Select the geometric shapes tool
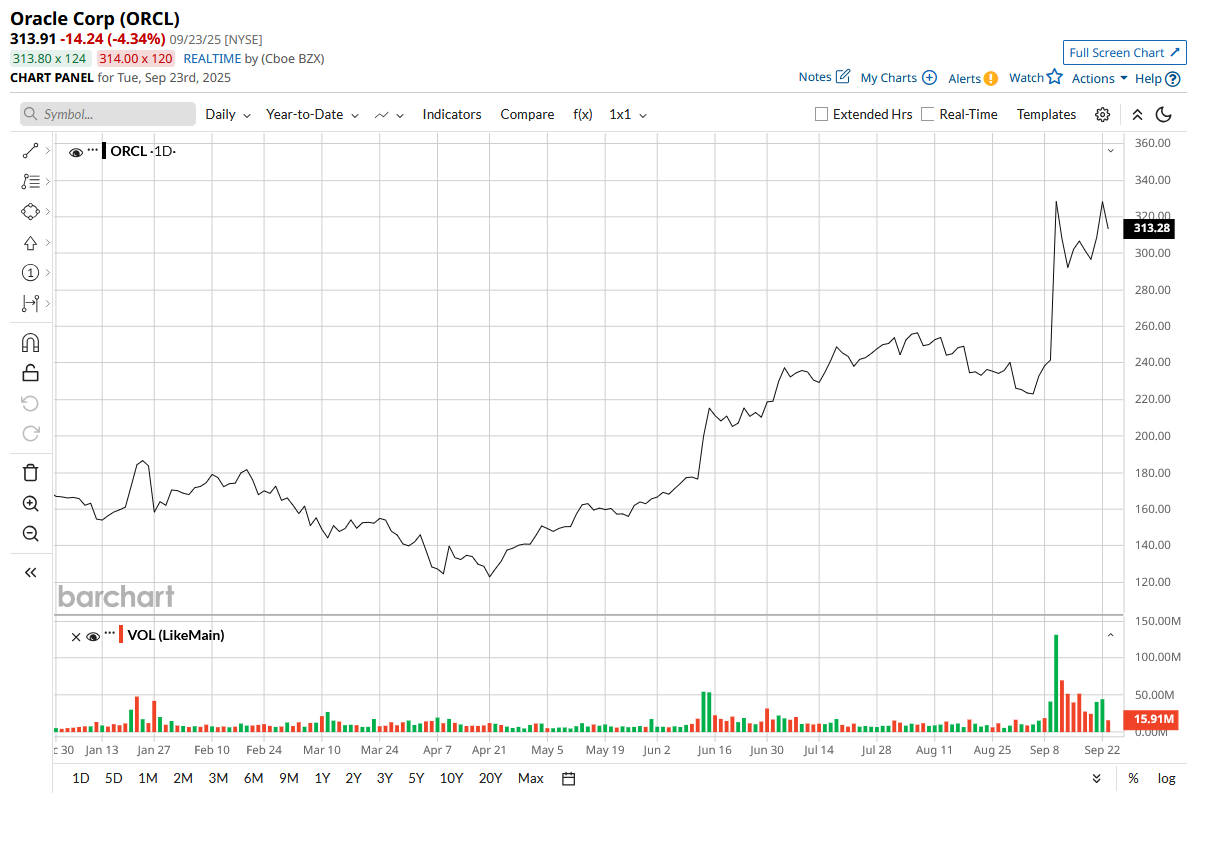This screenshot has width=1230, height=841. [30, 212]
